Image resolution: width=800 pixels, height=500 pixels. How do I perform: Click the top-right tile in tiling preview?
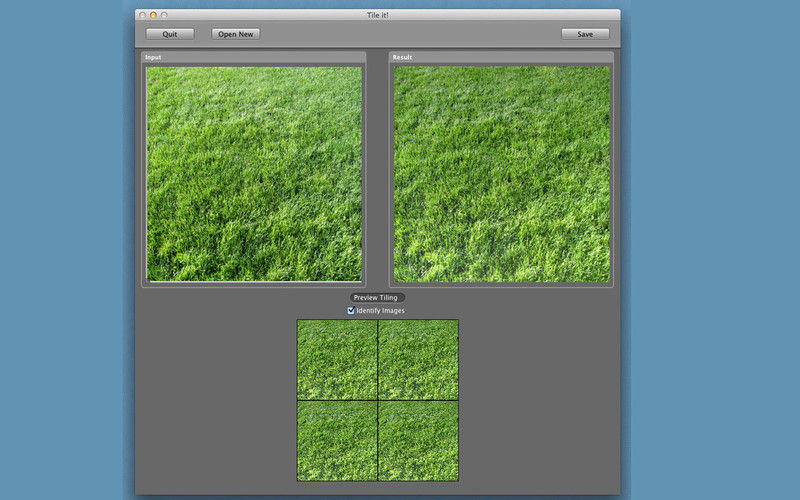coord(418,360)
